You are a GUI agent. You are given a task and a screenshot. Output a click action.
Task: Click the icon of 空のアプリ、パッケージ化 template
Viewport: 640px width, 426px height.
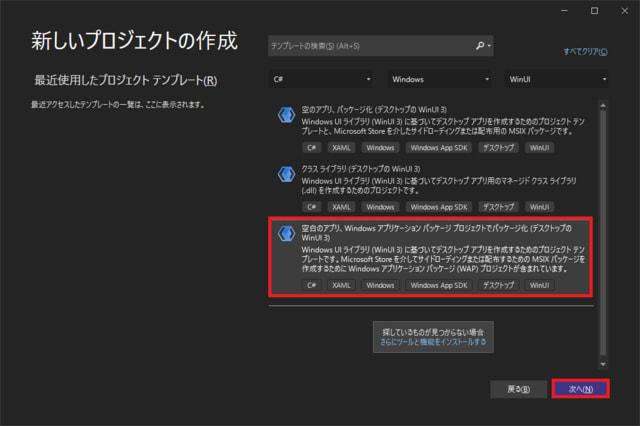tap(285, 115)
